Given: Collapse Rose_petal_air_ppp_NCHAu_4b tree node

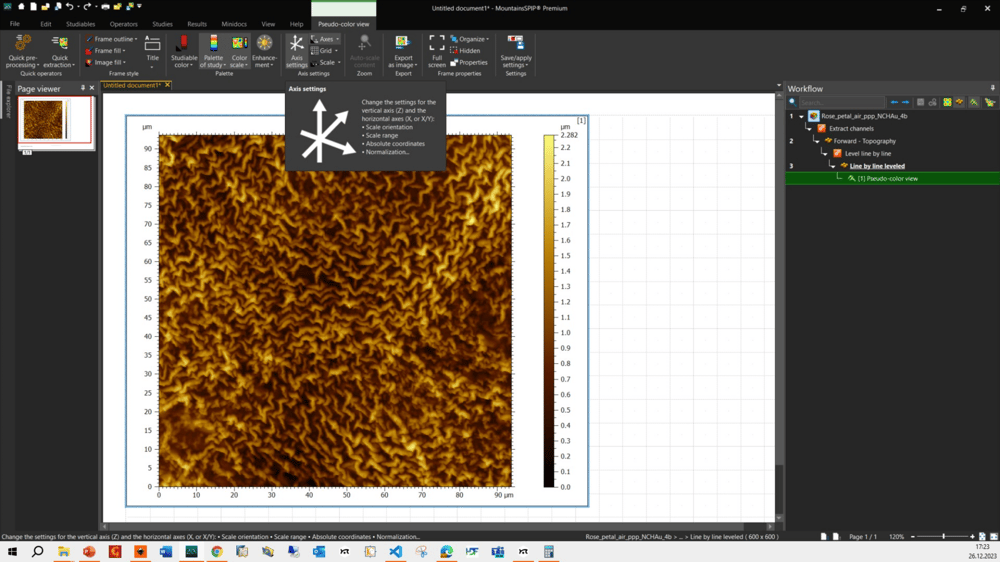Looking at the screenshot, I should (x=801, y=117).
